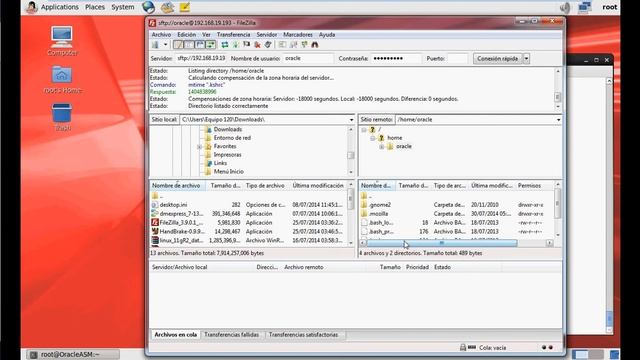Screen dimensions: 640x360
Task: Toggle the remote directory tree view
Action: (200, 45)
